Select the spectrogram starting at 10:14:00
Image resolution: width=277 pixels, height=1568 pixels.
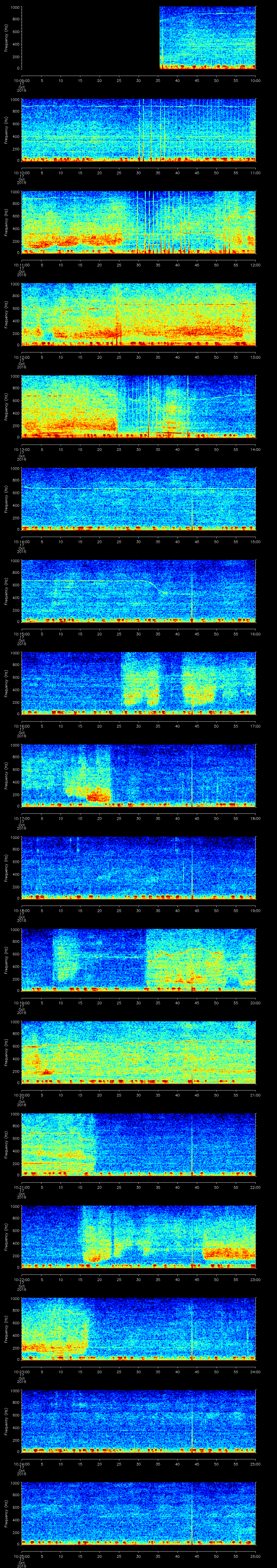coord(138,500)
